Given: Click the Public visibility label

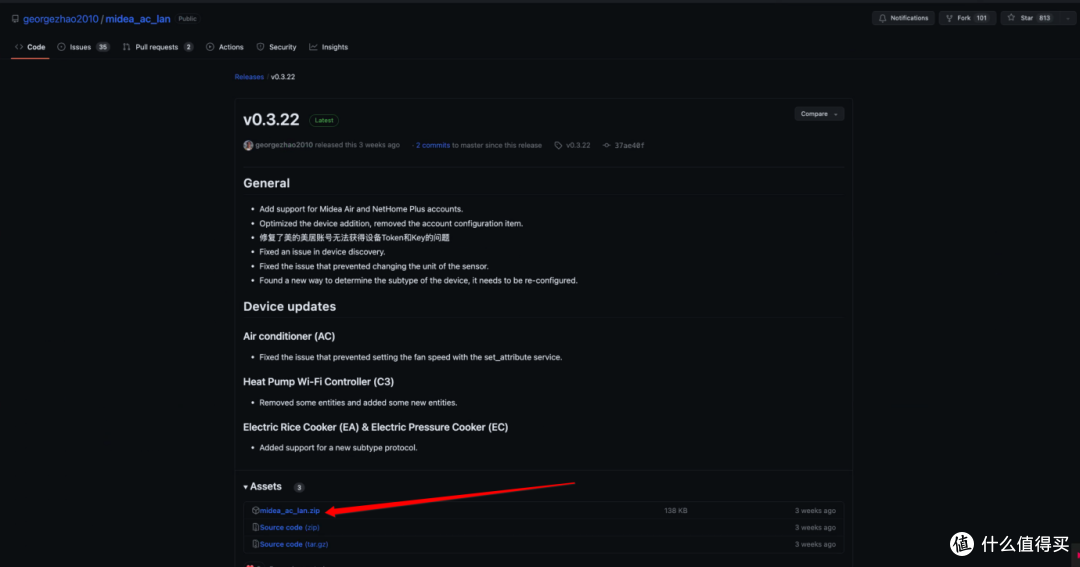Looking at the screenshot, I should tap(187, 19).
